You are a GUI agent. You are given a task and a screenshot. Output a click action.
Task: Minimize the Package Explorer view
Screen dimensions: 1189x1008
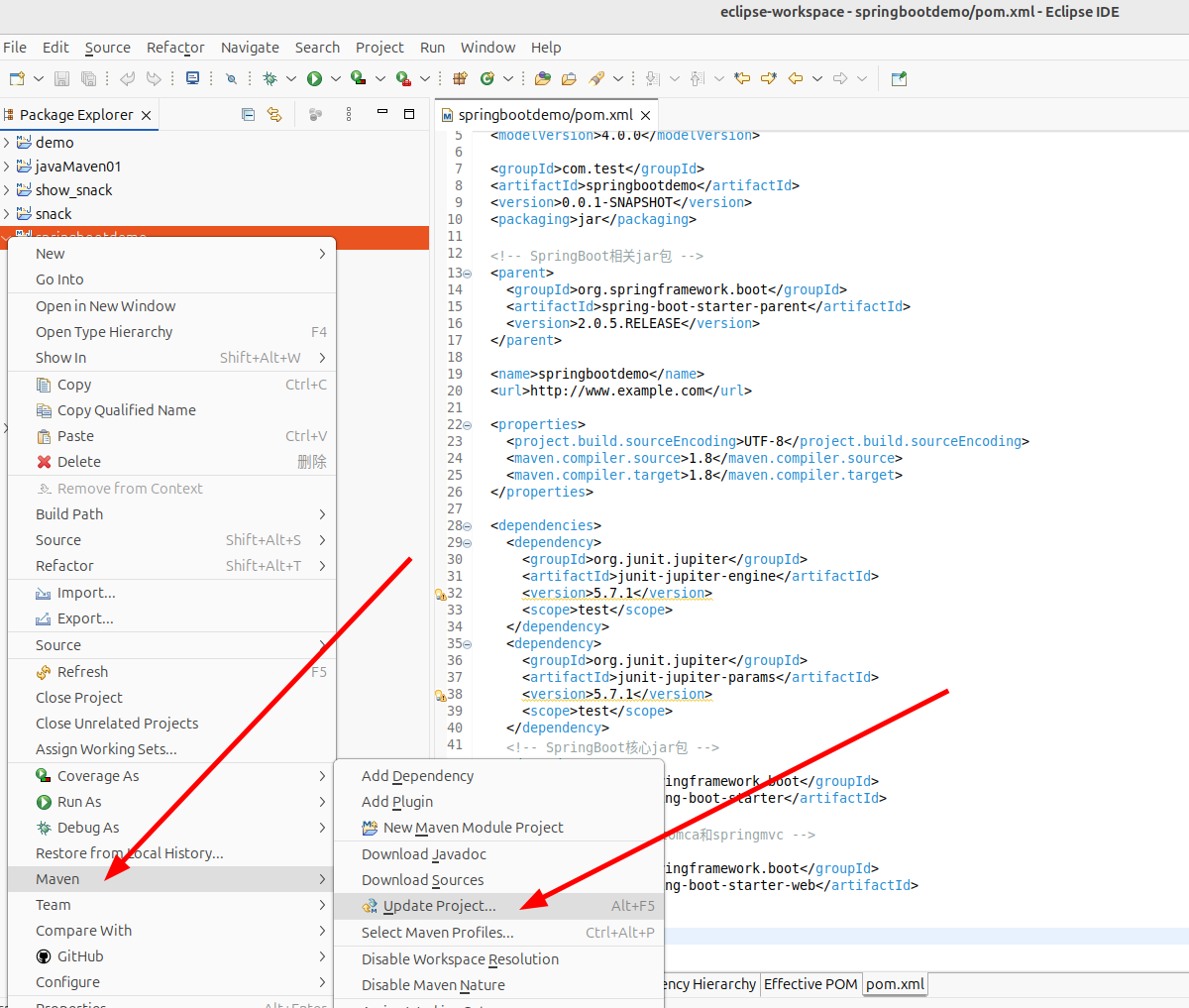(382, 113)
